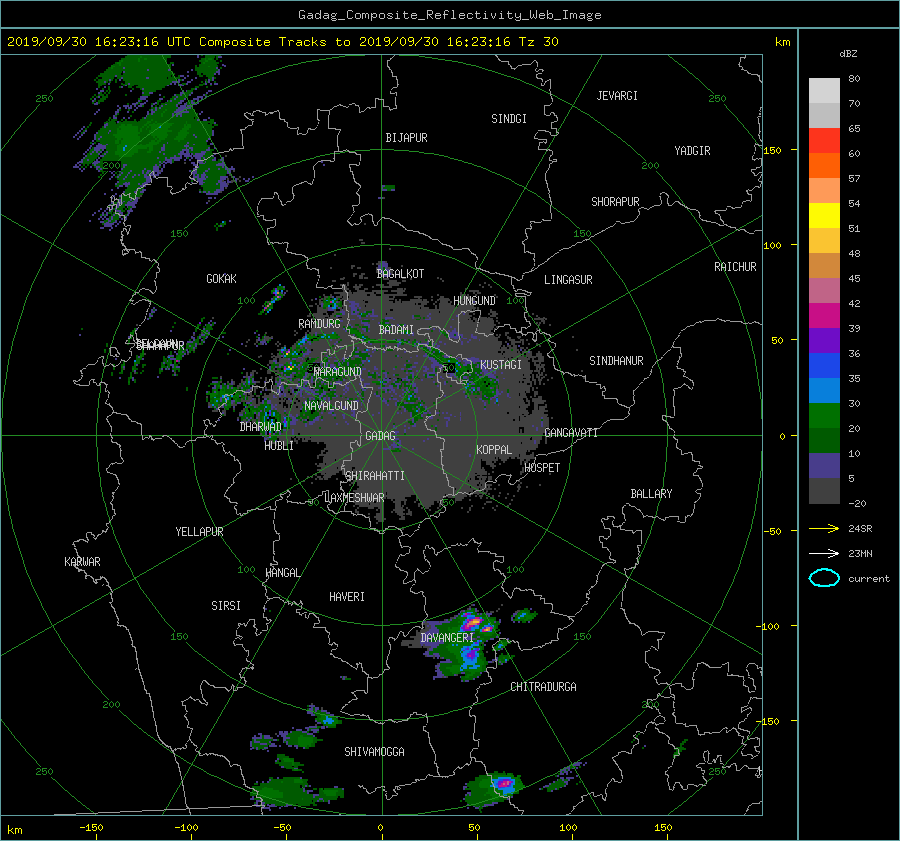Click the RAICHUR city label

point(735,267)
